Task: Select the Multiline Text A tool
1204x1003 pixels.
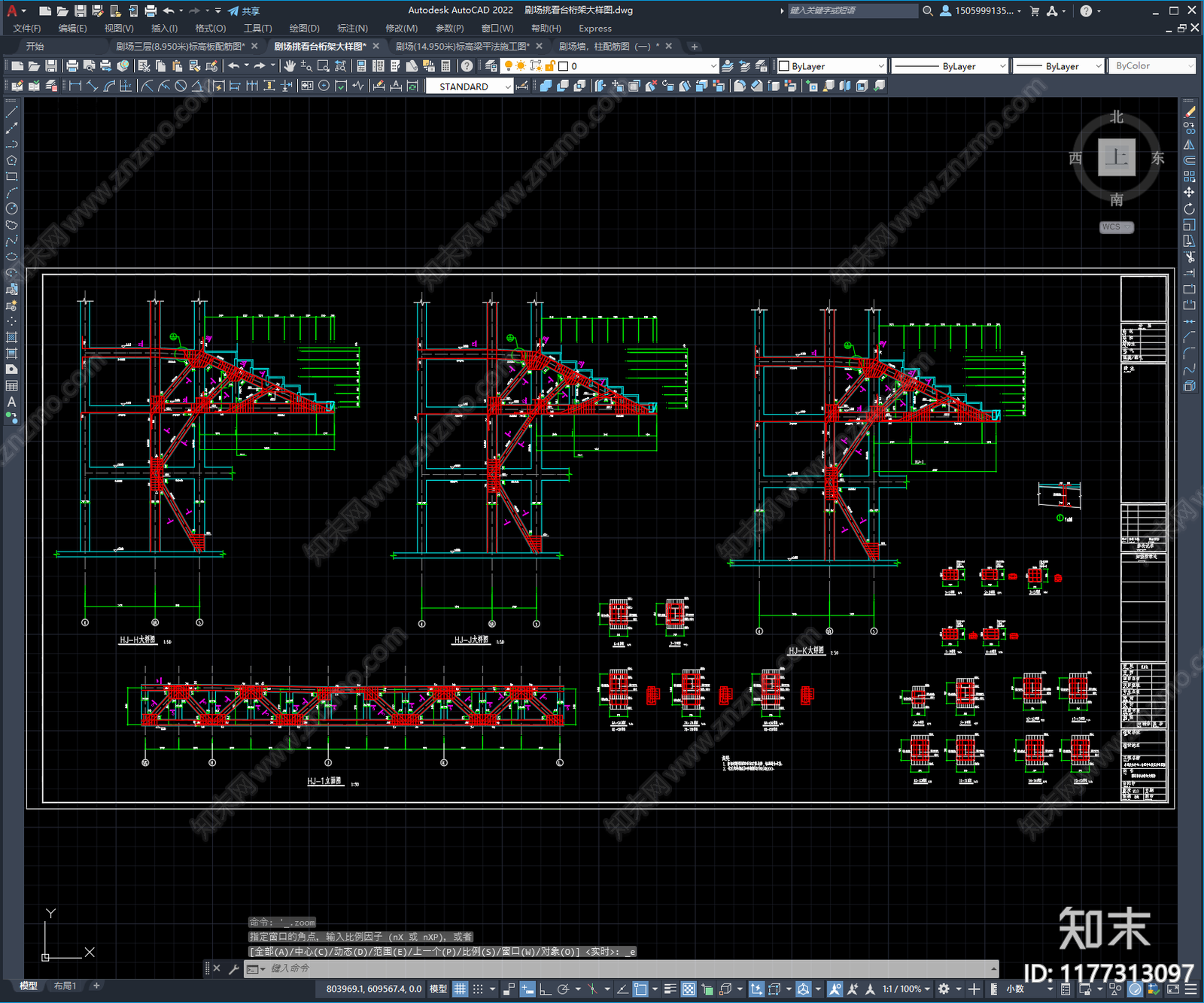Action: pyautogui.click(x=11, y=402)
